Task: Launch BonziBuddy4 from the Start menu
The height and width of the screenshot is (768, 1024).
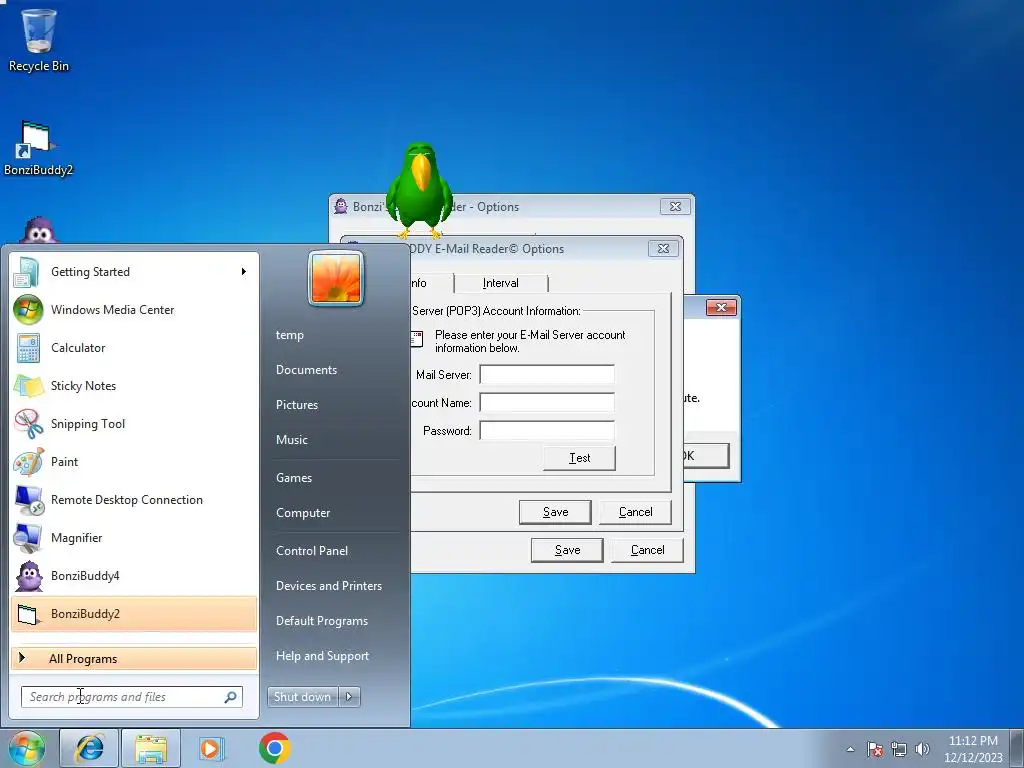Action: coord(134,575)
